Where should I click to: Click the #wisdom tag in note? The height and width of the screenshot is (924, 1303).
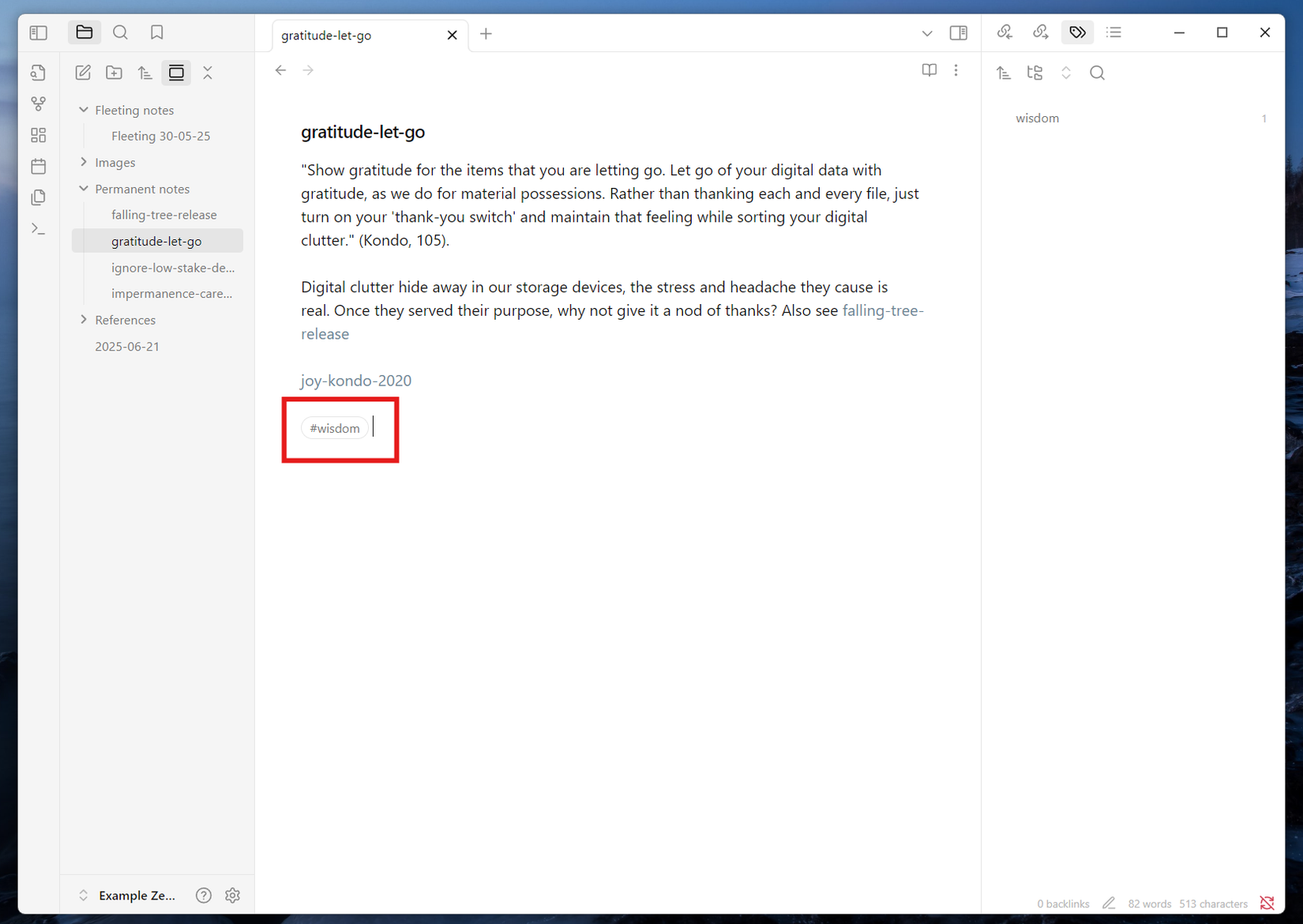335,428
